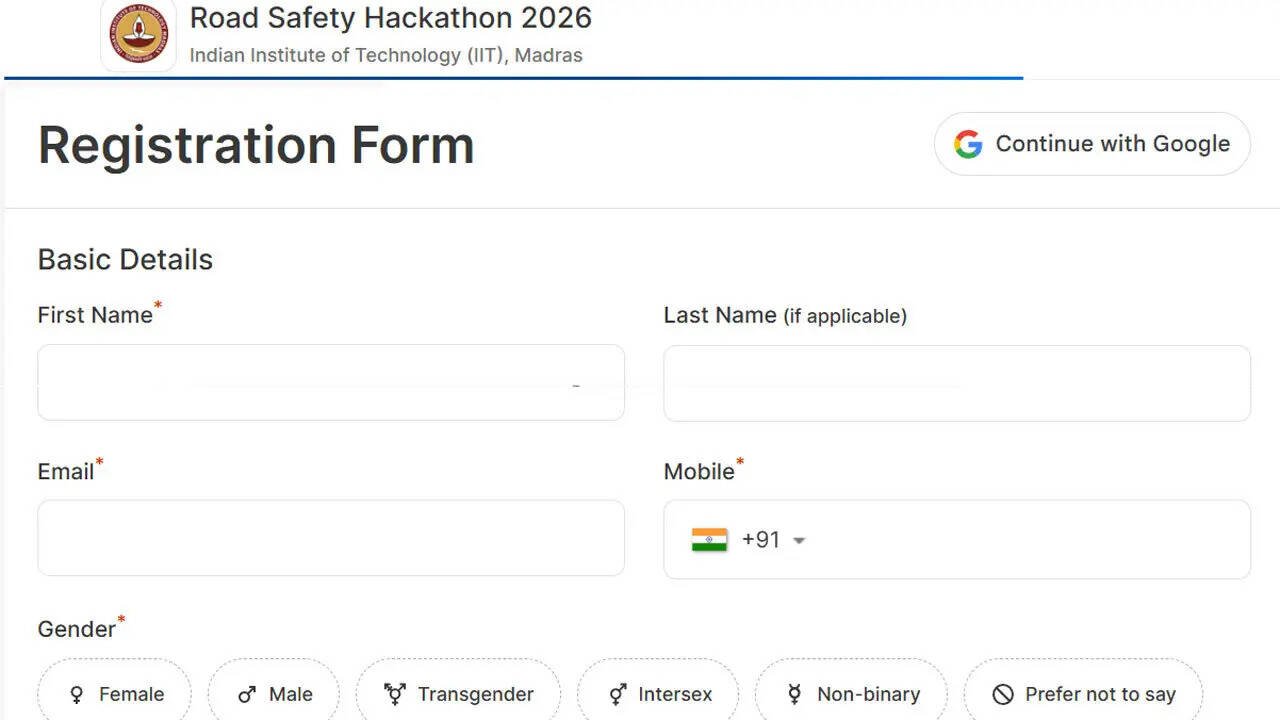Click the Indian flag icon in Mobile field
1280x720 pixels.
tap(711, 539)
